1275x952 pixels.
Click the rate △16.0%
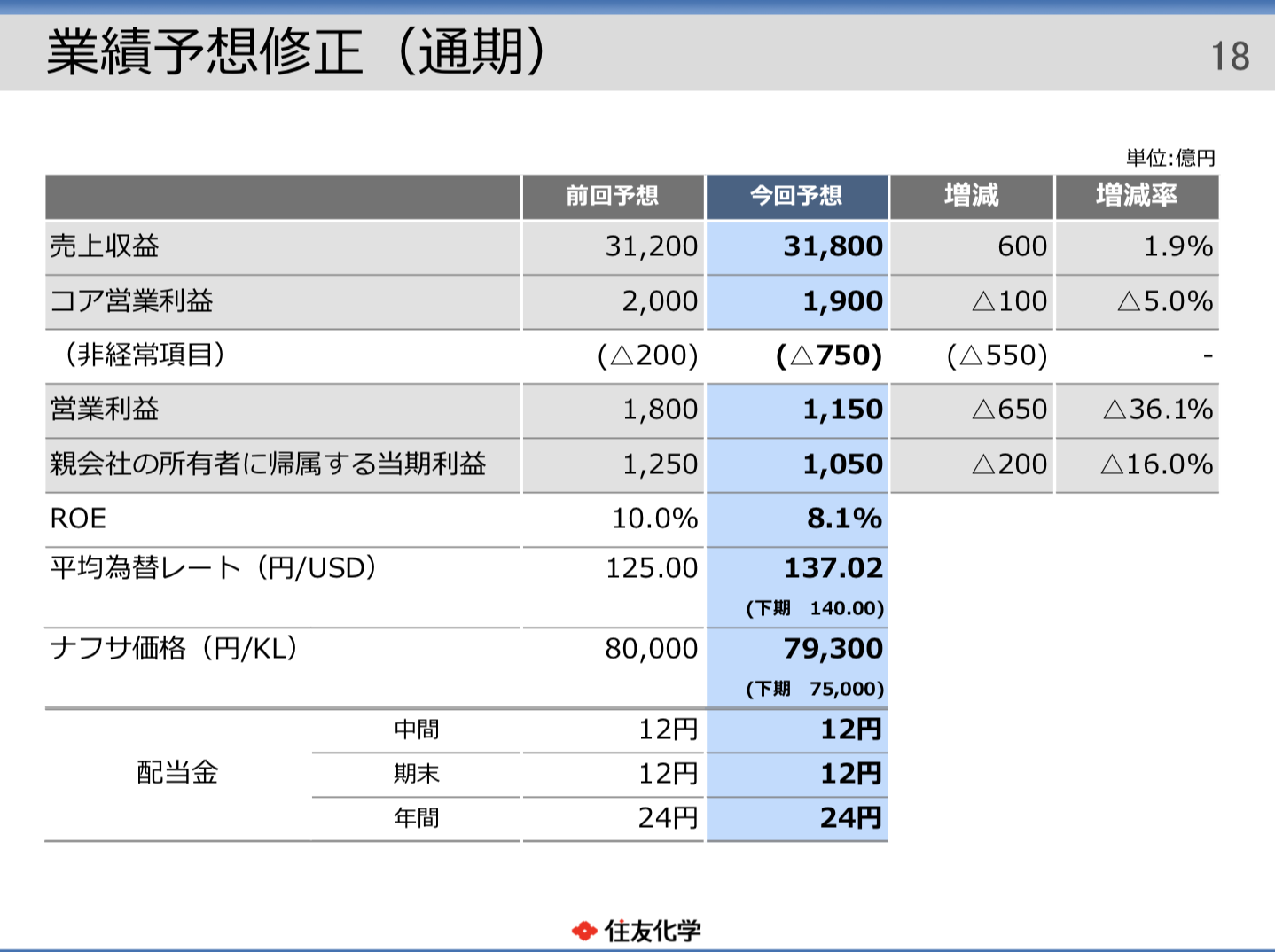1157,464
